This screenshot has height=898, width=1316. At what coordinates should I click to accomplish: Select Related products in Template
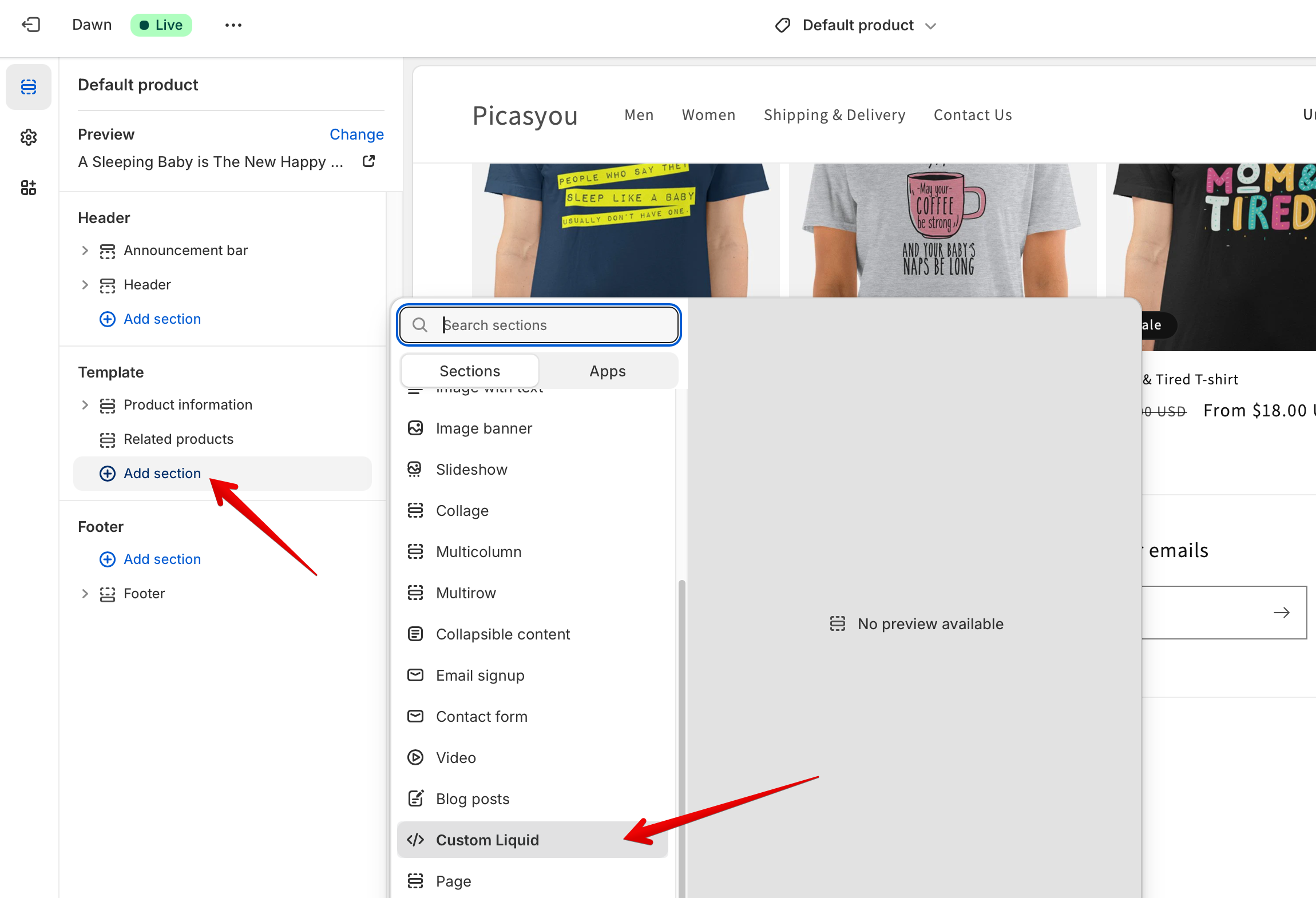click(178, 439)
